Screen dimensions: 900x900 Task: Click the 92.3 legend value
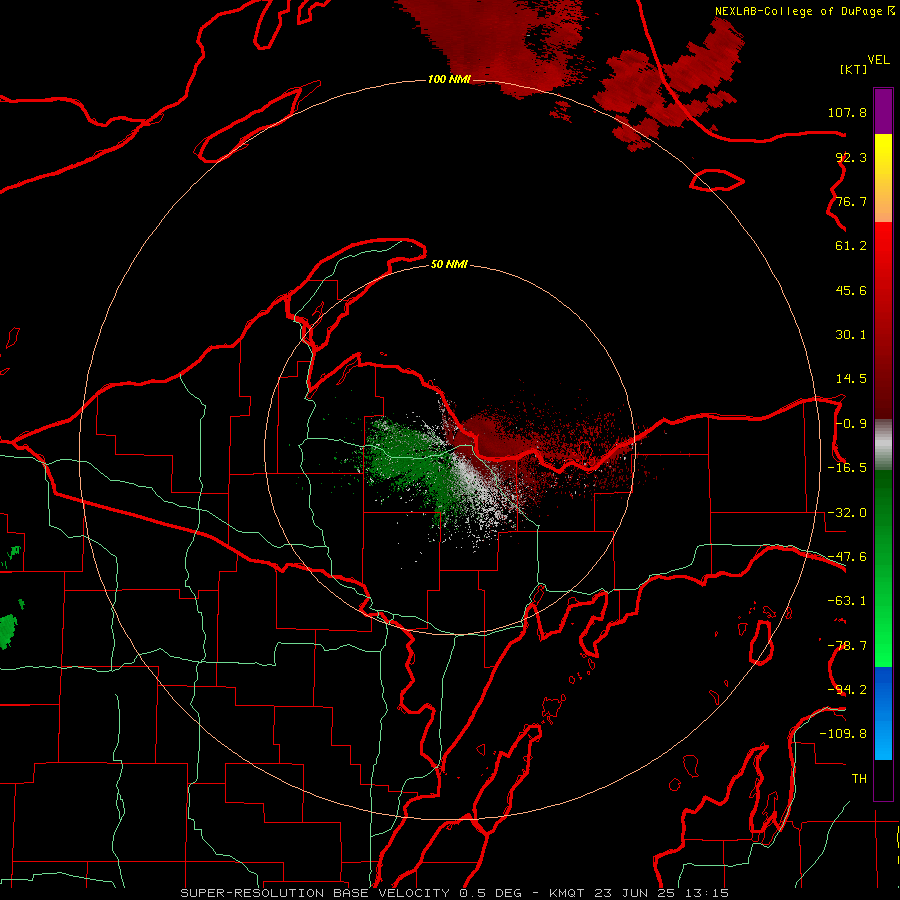(x=851, y=157)
